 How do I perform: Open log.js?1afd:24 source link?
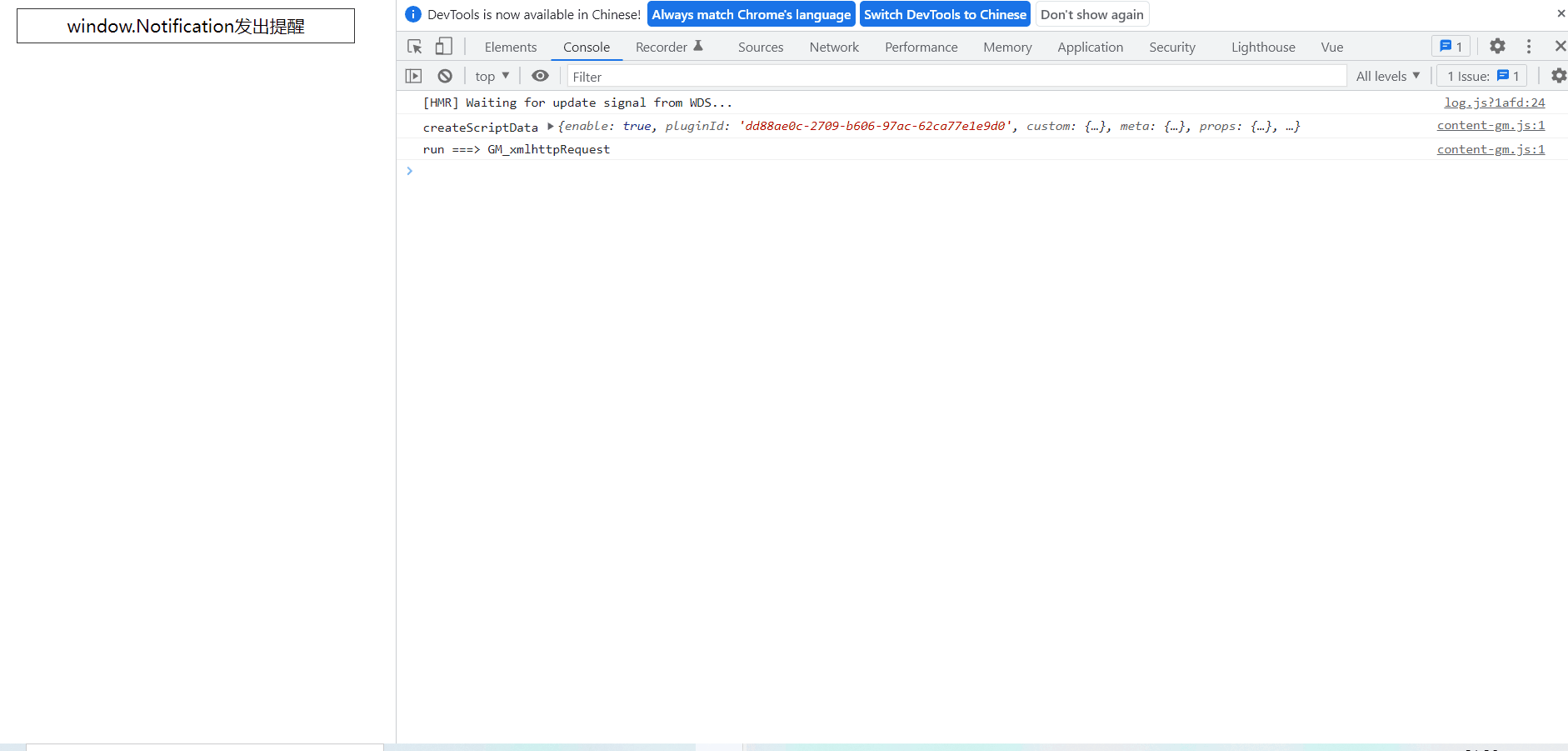[x=1495, y=103]
